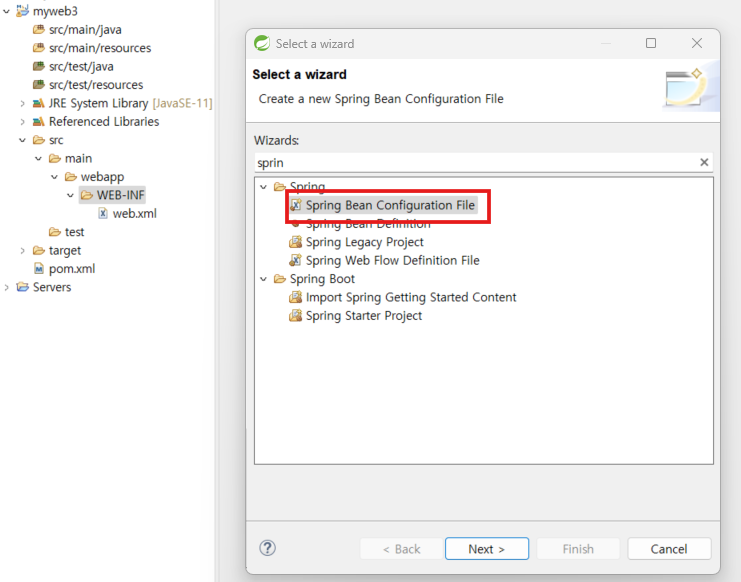Viewport: 741px width, 582px height.
Task: Select the myweb3 project icon
Action: point(22,10)
